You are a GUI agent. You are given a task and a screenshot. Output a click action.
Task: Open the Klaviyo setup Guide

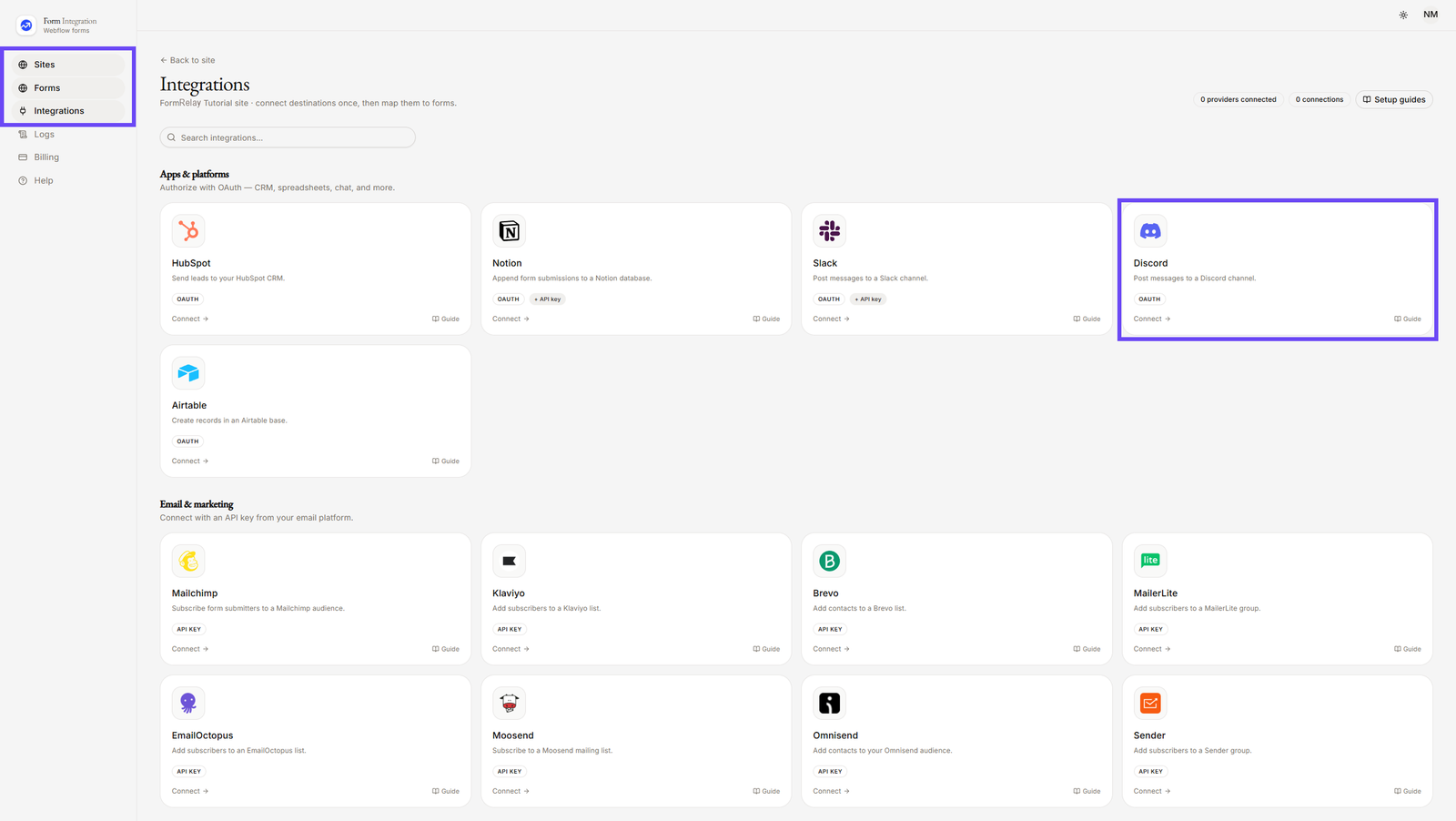click(x=766, y=649)
